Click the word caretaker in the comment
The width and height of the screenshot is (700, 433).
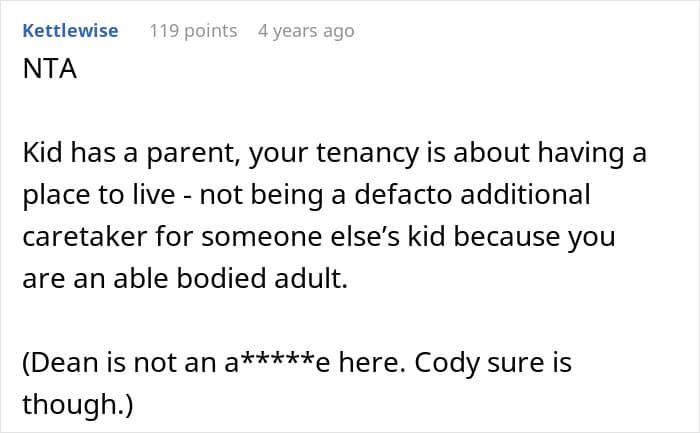[85, 237]
